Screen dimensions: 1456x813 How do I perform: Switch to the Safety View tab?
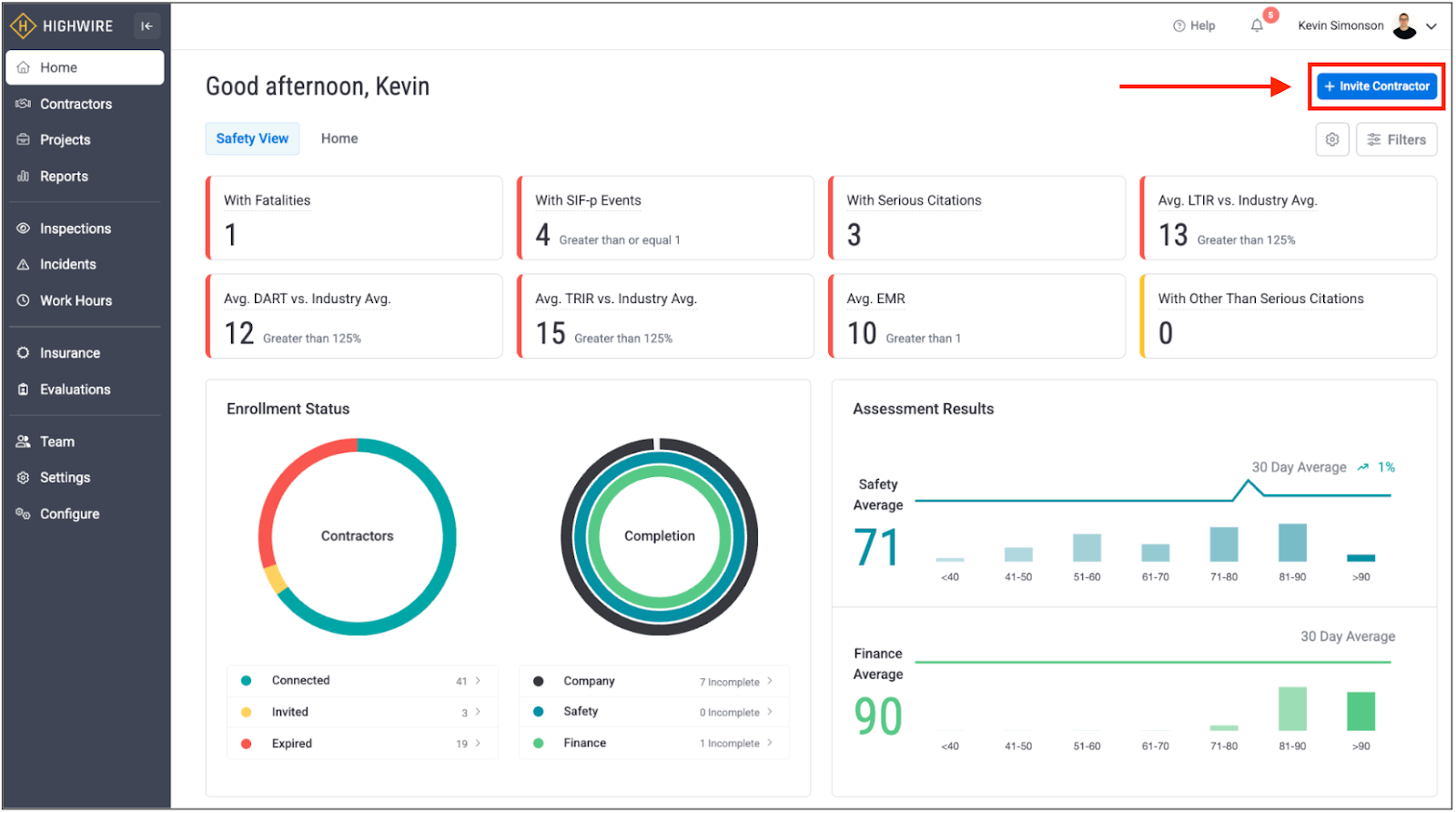[252, 138]
